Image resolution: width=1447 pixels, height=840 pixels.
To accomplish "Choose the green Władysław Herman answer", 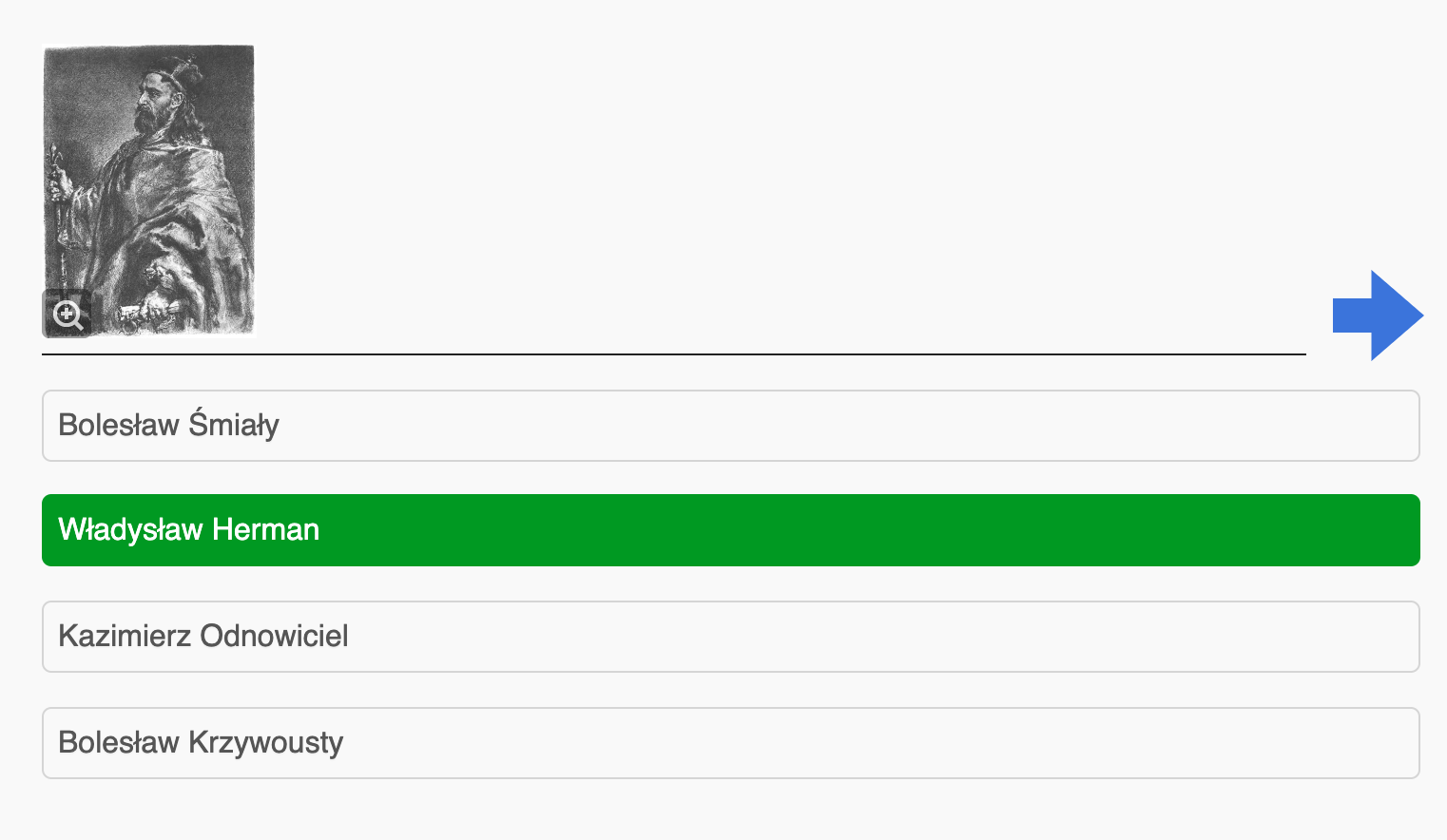I will pos(730,530).
